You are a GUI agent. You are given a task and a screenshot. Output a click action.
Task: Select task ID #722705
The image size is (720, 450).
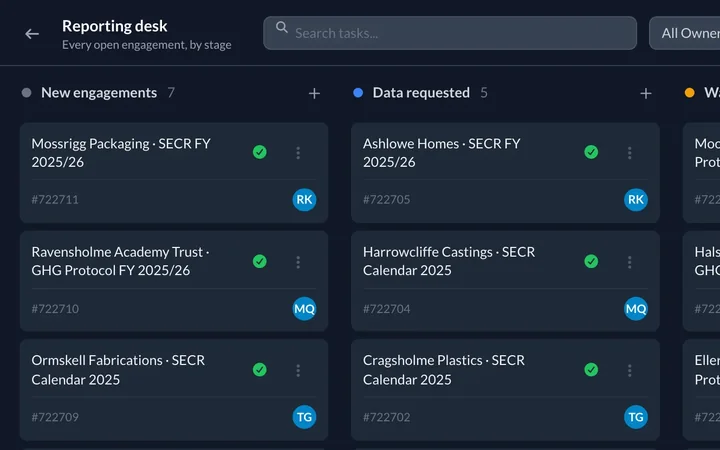(x=387, y=200)
